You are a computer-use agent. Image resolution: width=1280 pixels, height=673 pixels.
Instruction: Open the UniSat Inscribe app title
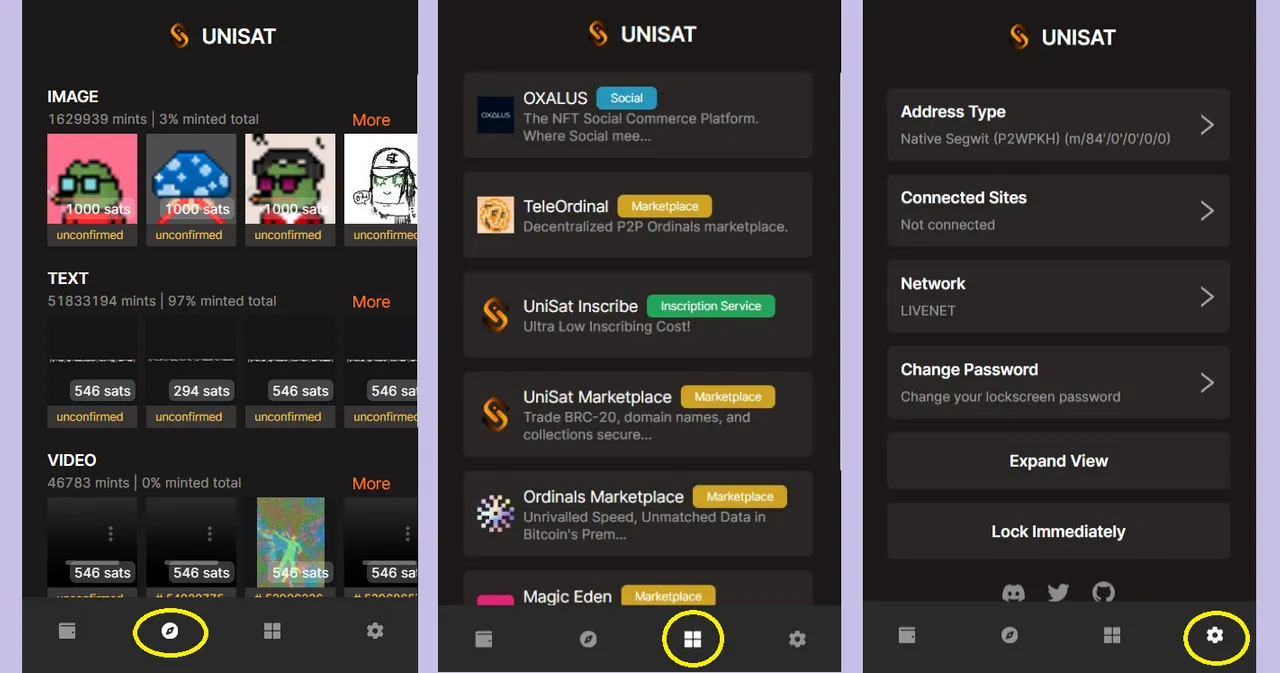coord(581,306)
